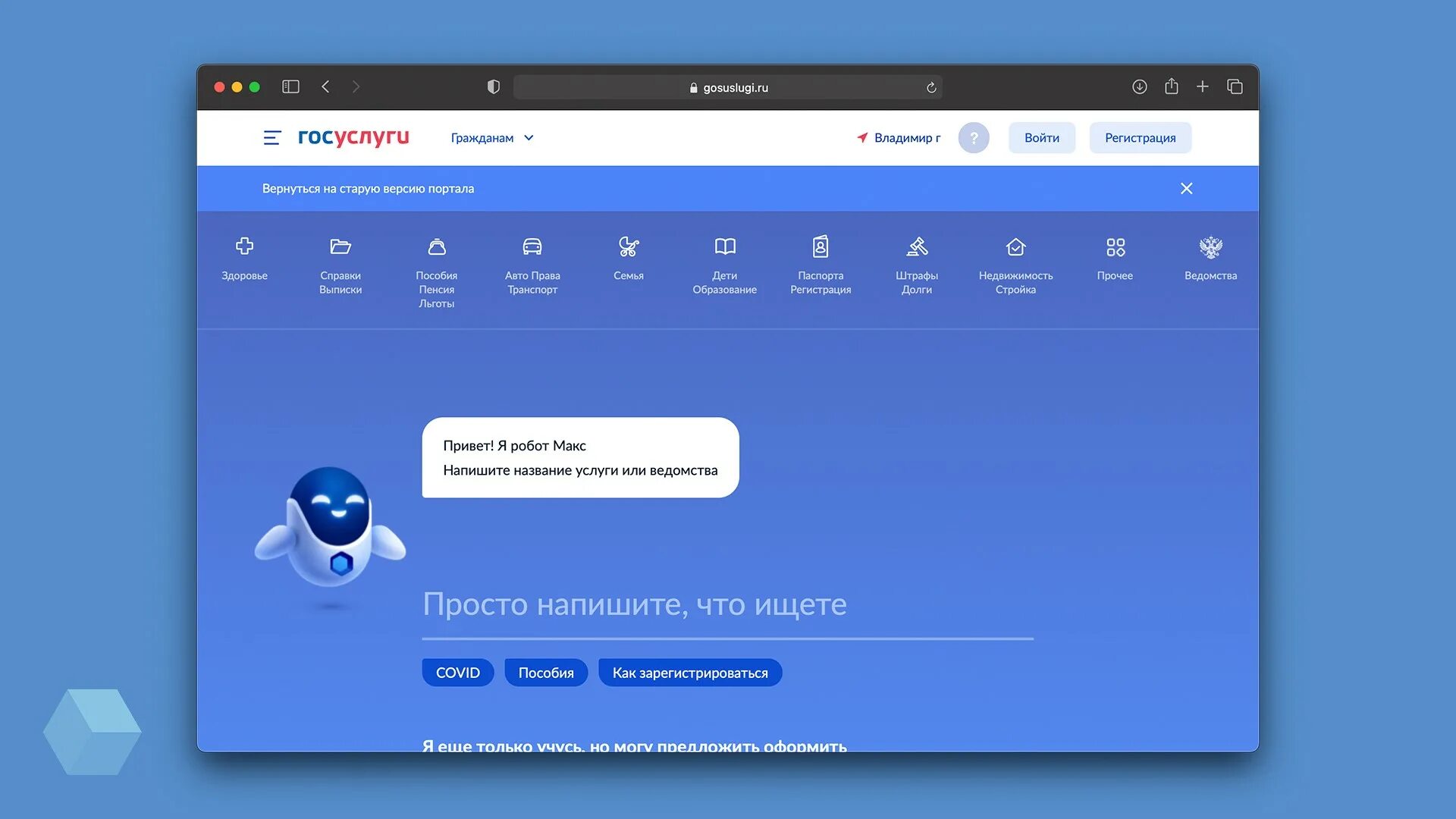Viewport: 1456px width, 819px height.
Task: Open a new Safari tab
Action: (1203, 87)
